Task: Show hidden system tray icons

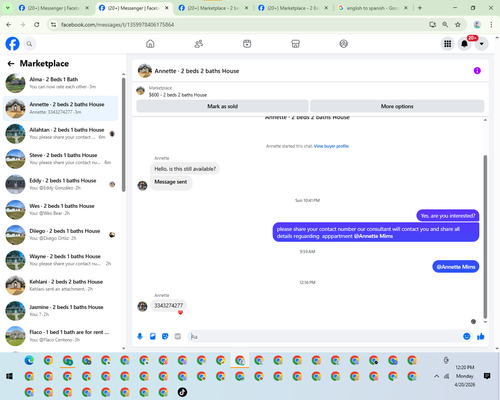Action: click(x=436, y=376)
